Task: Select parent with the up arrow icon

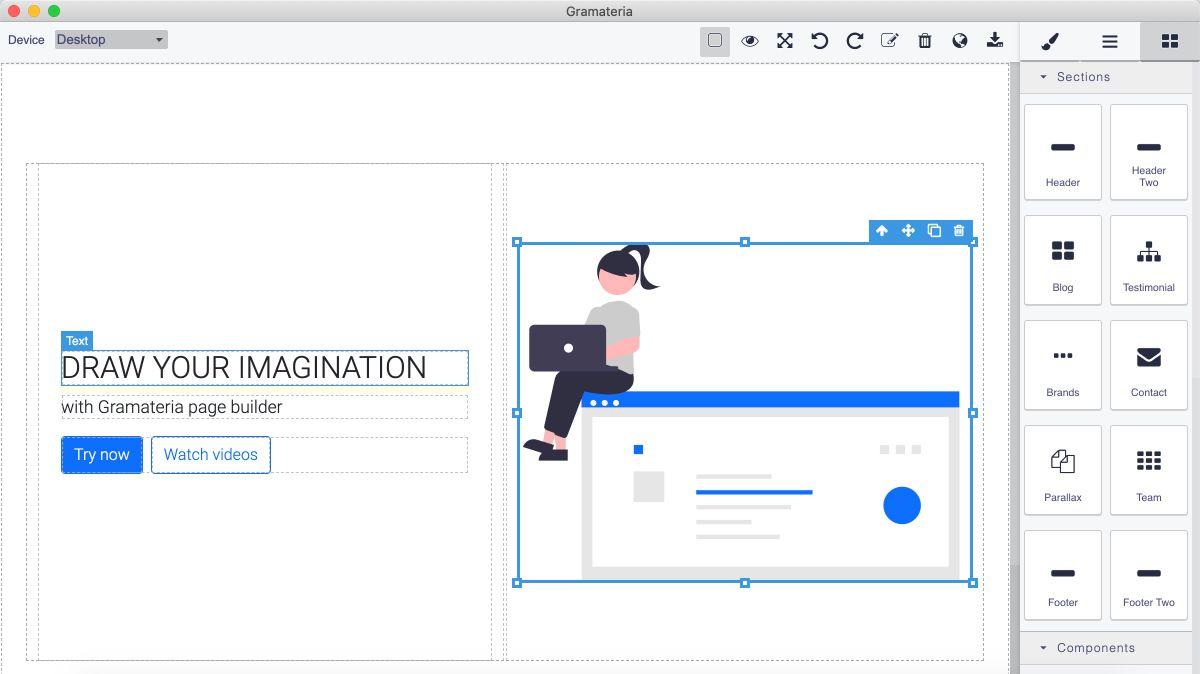Action: [x=882, y=231]
